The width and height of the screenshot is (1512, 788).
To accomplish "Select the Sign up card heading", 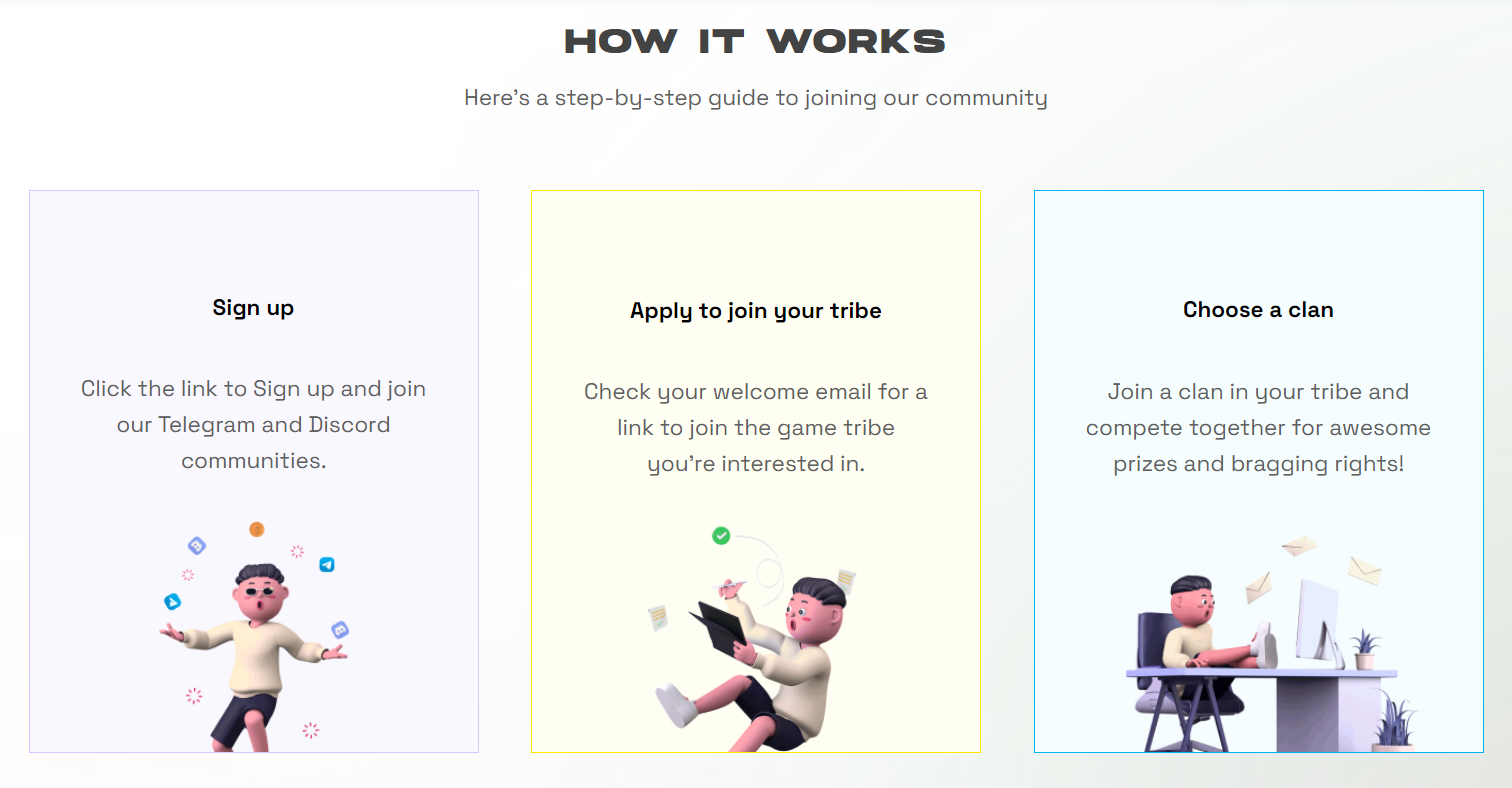I will click(x=253, y=308).
